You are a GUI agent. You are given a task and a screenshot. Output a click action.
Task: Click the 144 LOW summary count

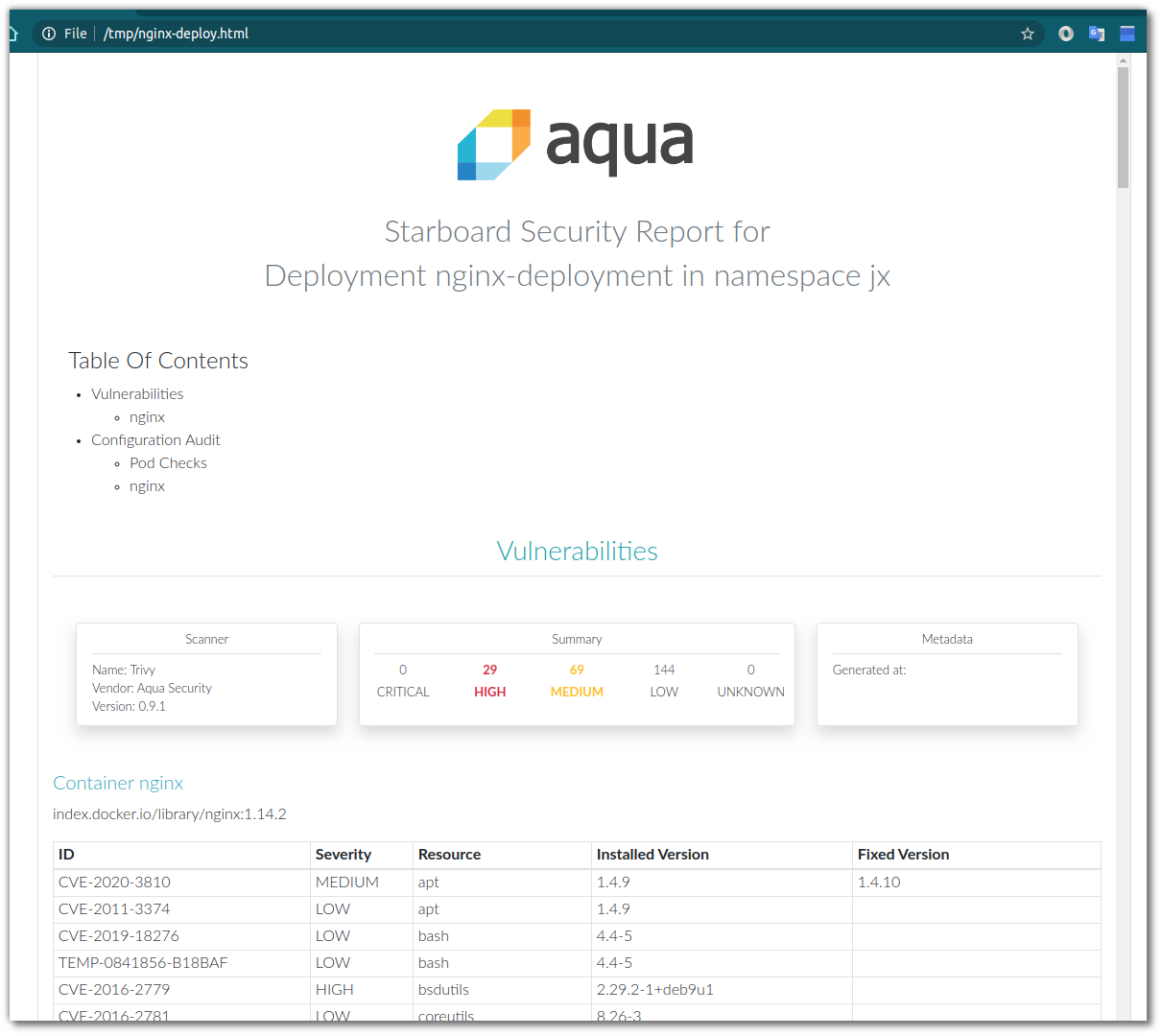tap(664, 680)
